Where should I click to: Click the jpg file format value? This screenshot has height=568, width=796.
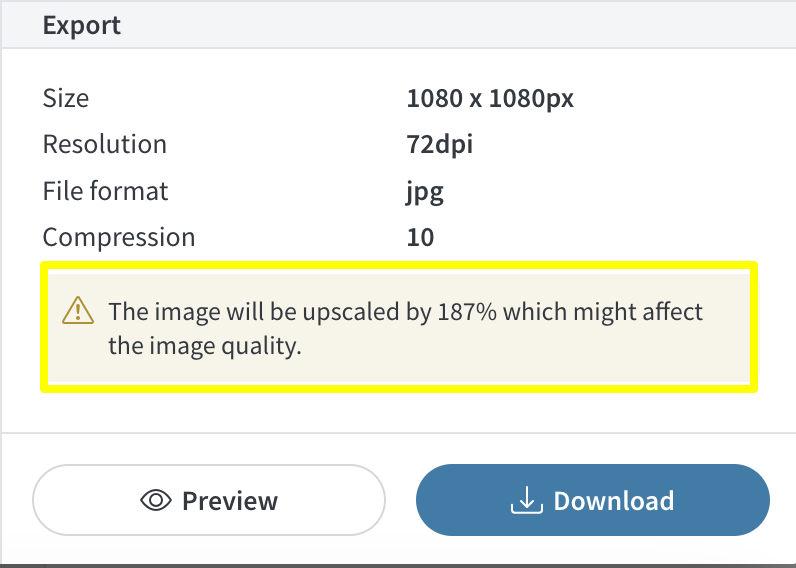click(x=425, y=192)
